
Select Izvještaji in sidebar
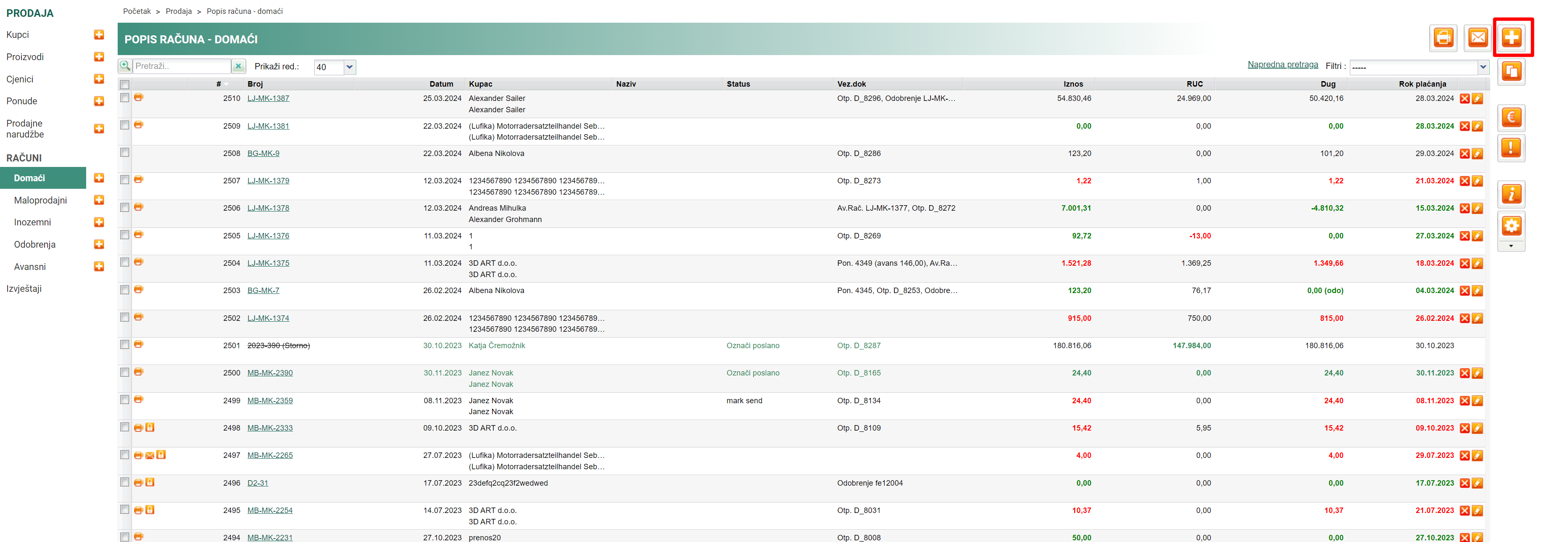[x=24, y=289]
